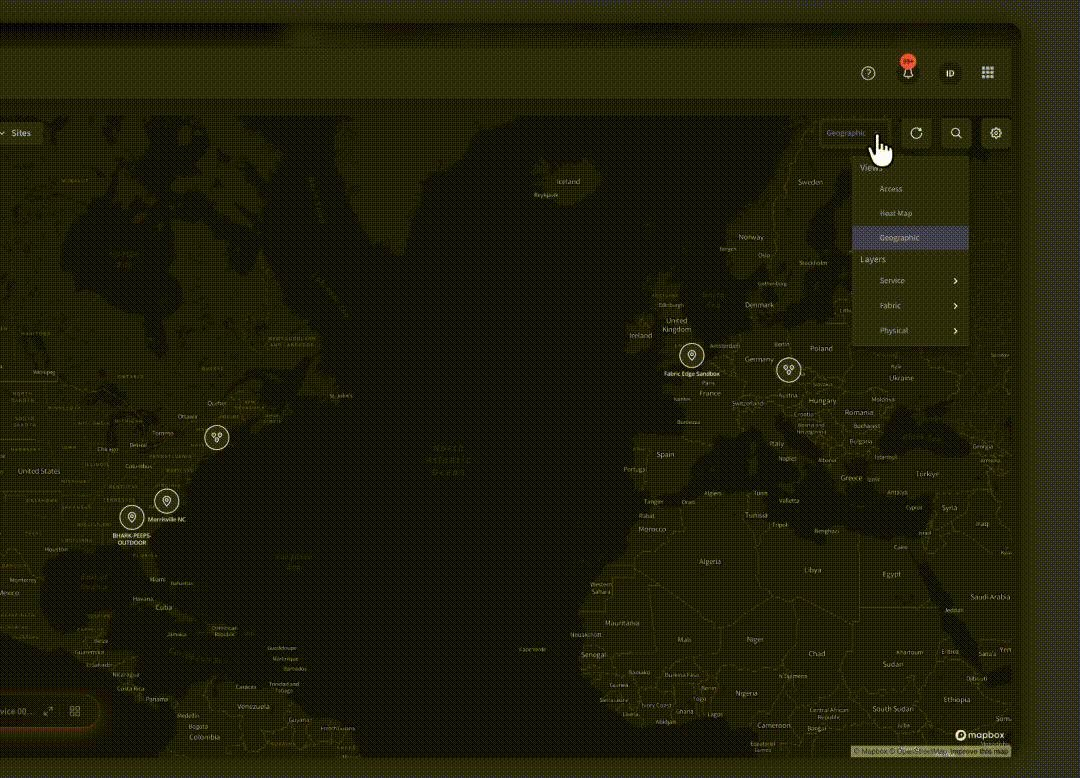Open the Mapbox logo link
This screenshot has height=778, width=1080.
point(979,735)
